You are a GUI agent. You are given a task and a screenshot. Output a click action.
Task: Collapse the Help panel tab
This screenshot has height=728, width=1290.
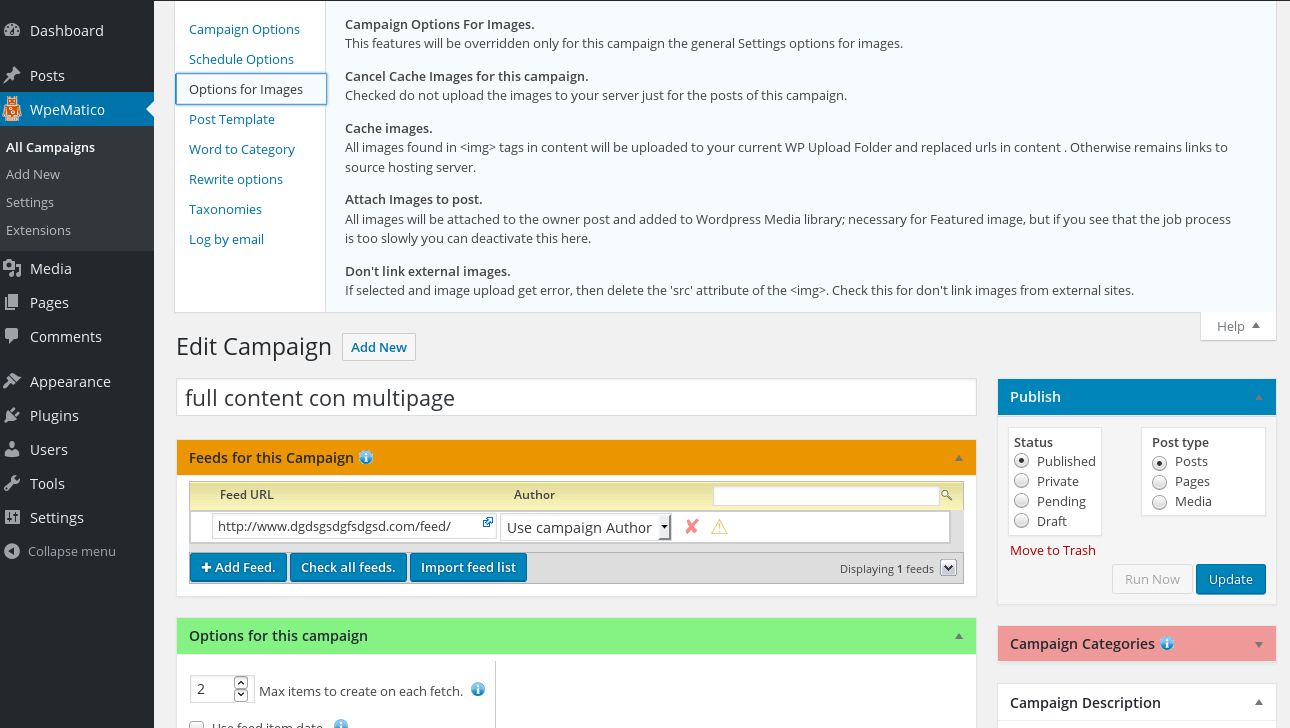(x=1238, y=326)
